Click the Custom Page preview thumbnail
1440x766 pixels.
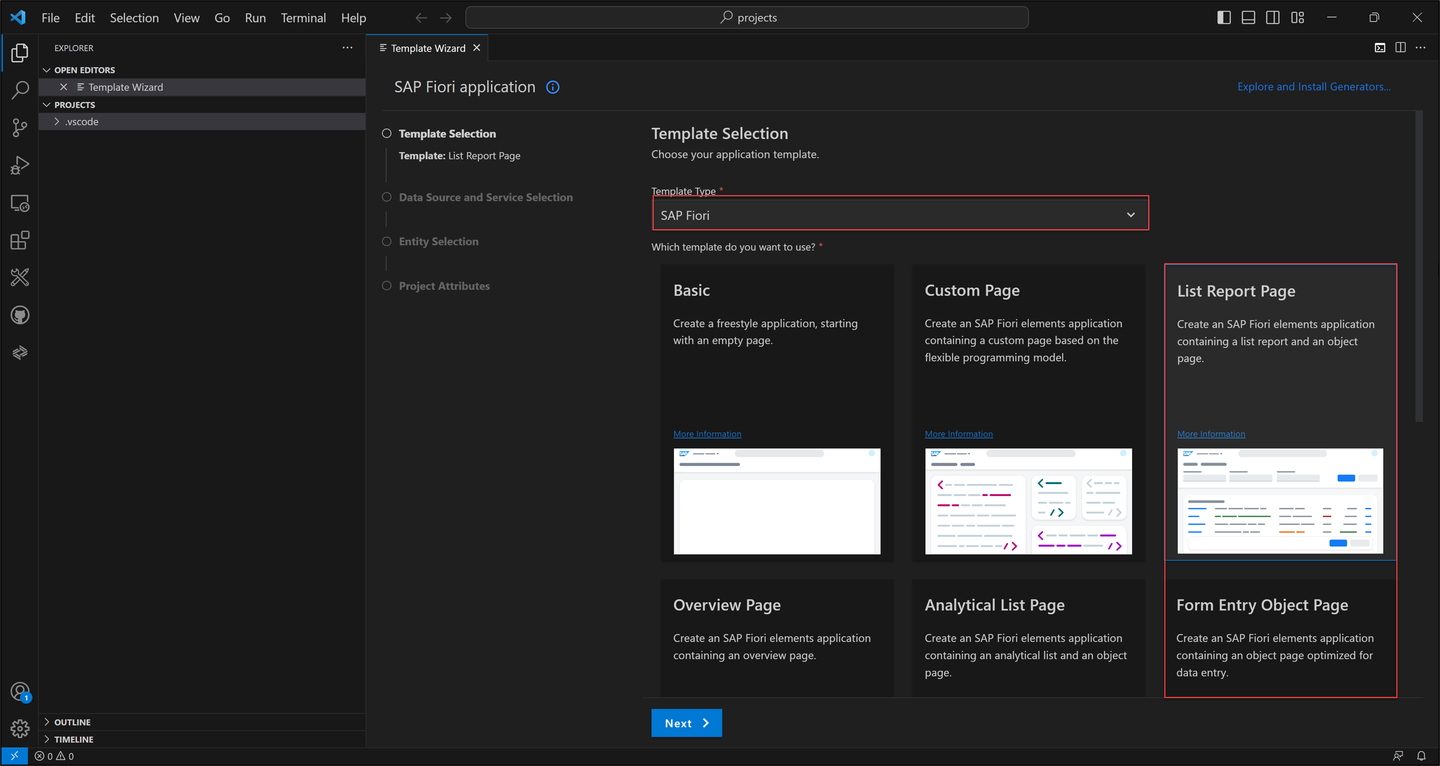click(1029, 501)
